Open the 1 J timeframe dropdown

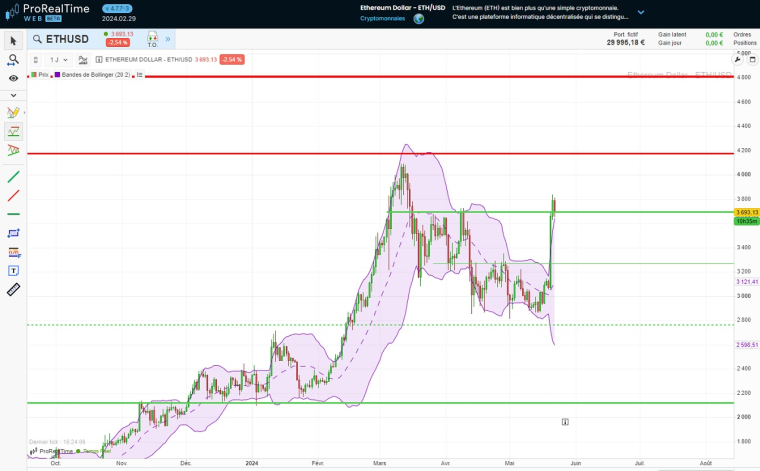(x=59, y=60)
